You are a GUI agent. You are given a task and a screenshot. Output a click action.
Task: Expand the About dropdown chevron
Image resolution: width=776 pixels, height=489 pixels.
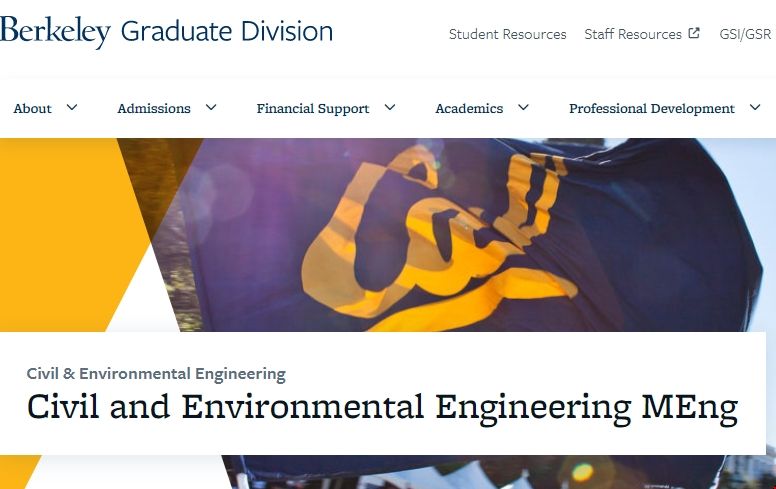(x=72, y=108)
